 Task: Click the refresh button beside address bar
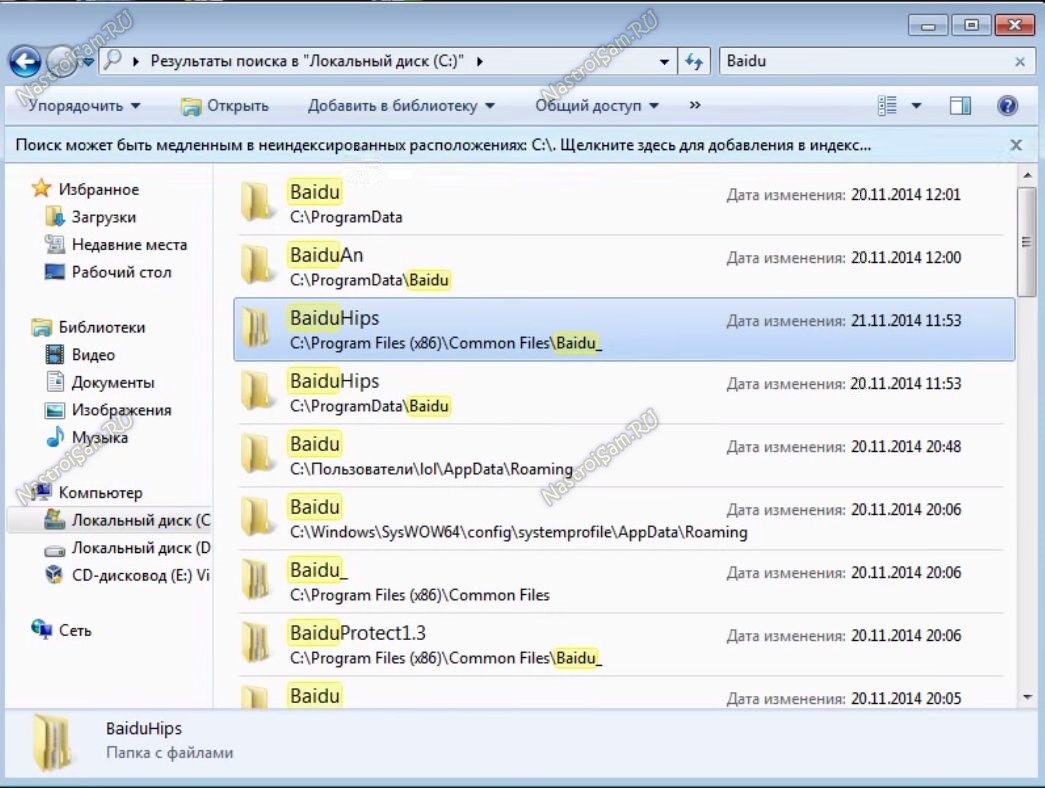click(694, 62)
